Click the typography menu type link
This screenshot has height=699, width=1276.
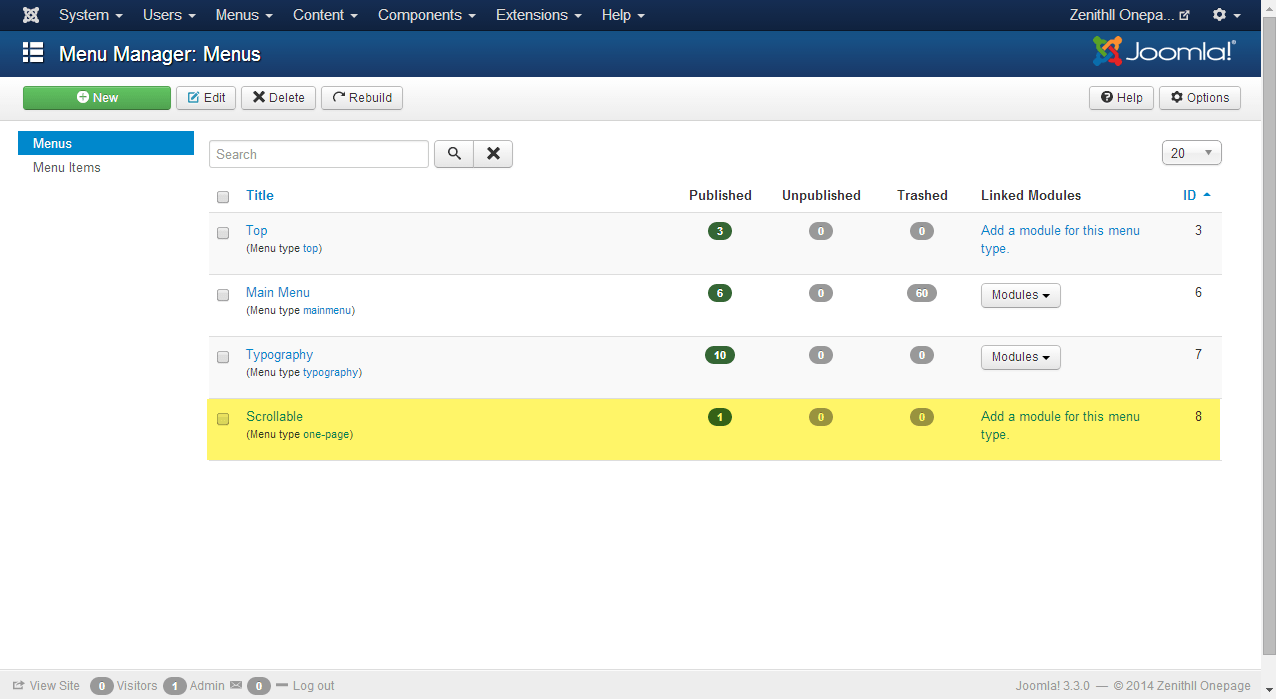(330, 372)
